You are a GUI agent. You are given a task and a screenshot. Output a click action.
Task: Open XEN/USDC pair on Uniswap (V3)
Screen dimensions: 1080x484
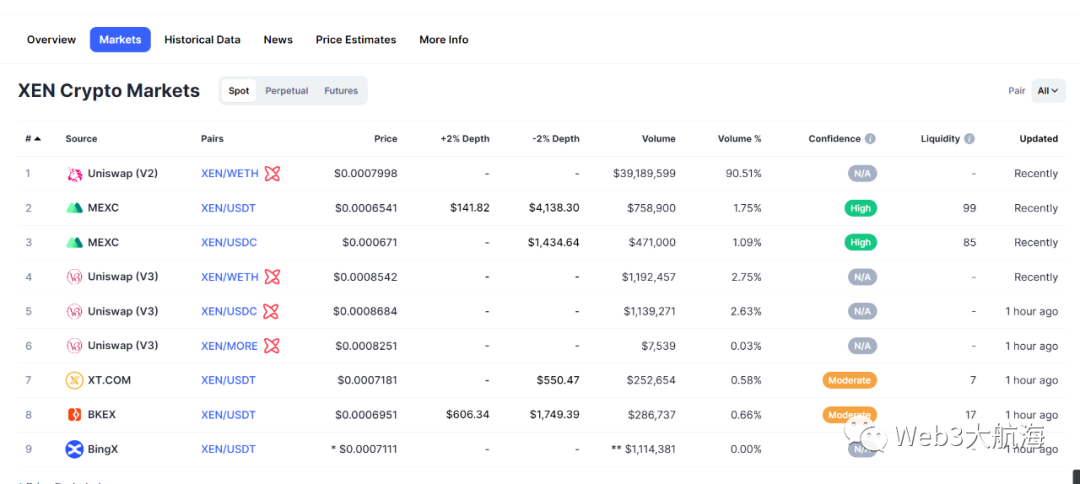pos(229,311)
